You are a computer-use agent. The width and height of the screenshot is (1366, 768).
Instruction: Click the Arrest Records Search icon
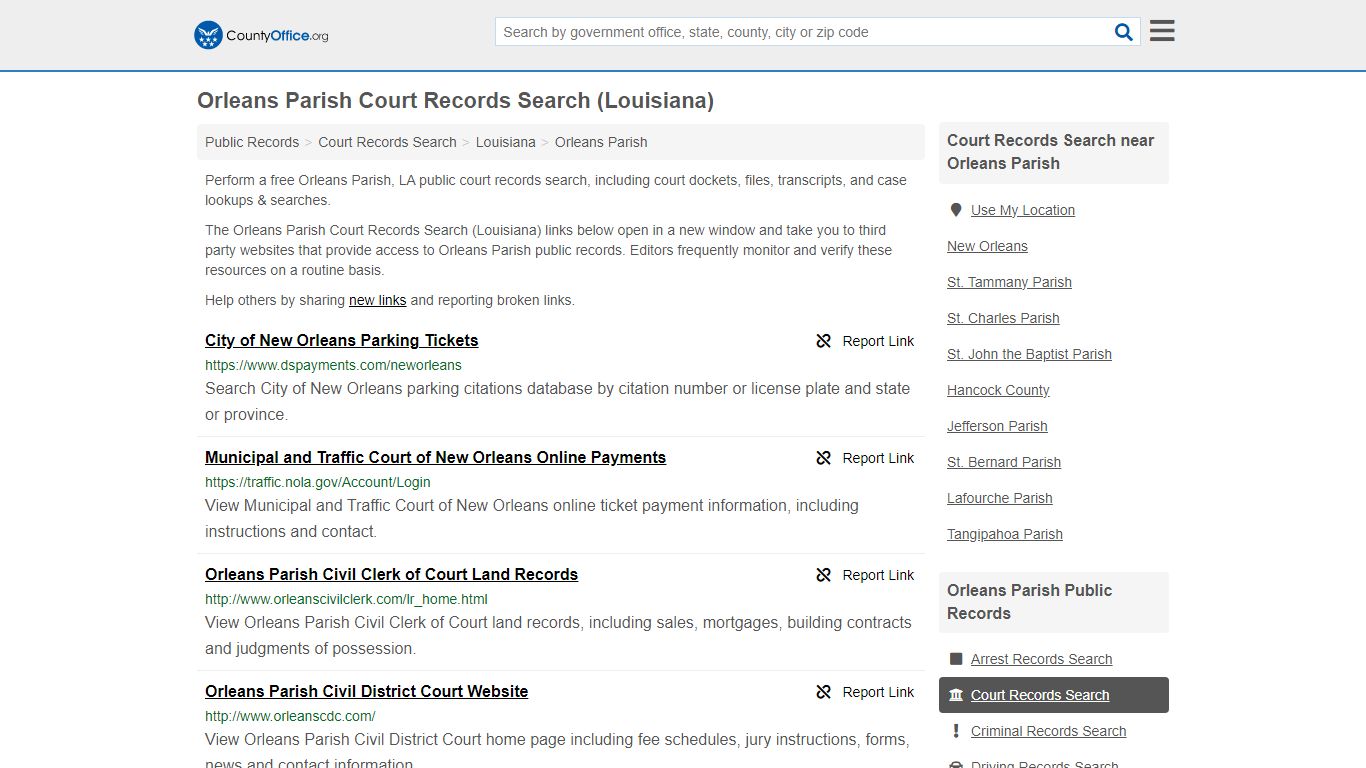956,659
